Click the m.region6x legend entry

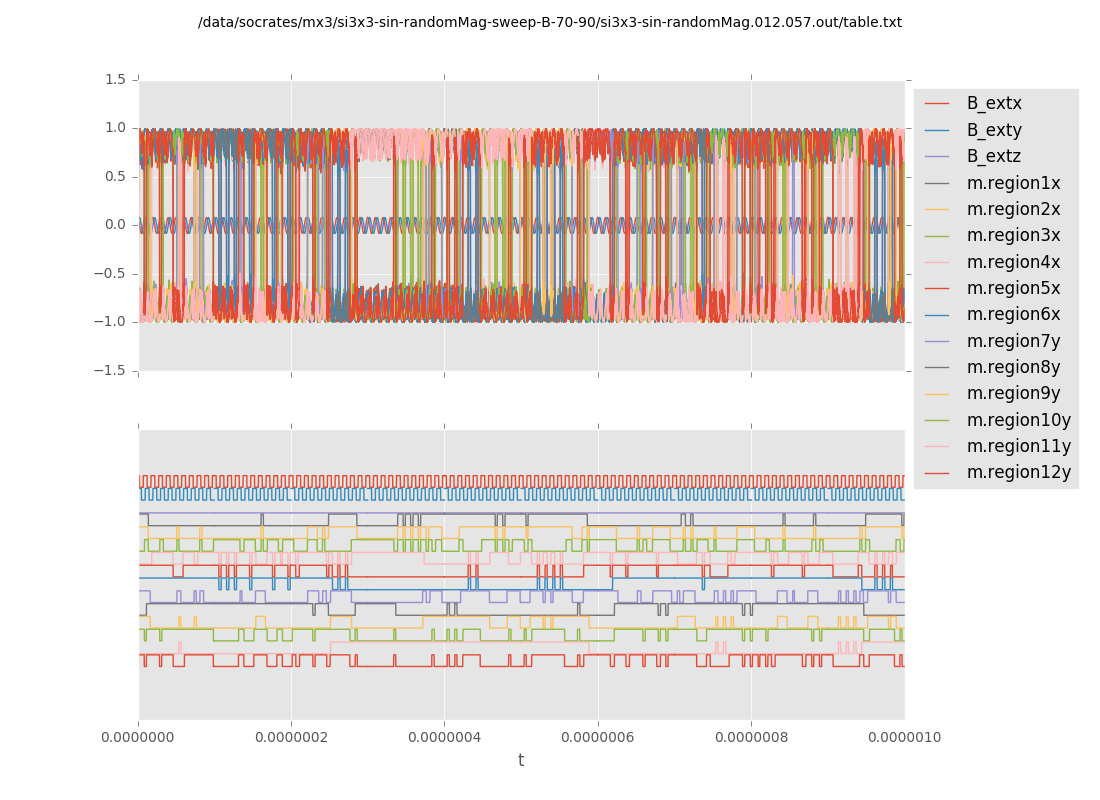tap(1013, 314)
